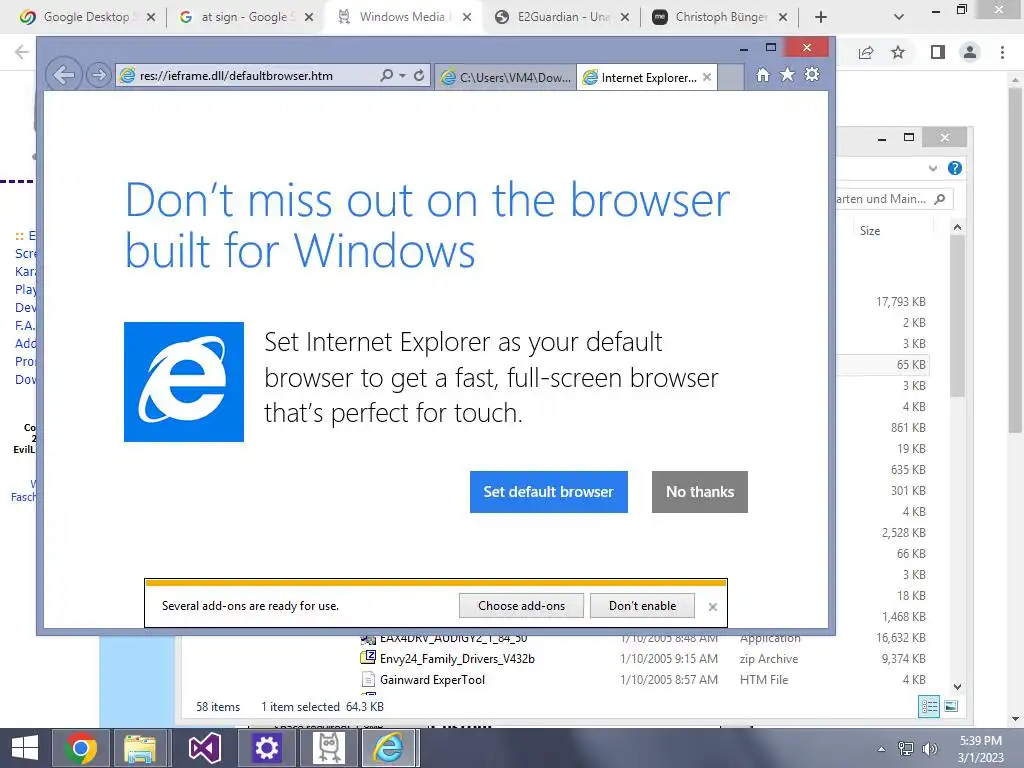This screenshot has height=768, width=1024.
Task: Refresh the Internet Explorer page
Action: (x=419, y=76)
